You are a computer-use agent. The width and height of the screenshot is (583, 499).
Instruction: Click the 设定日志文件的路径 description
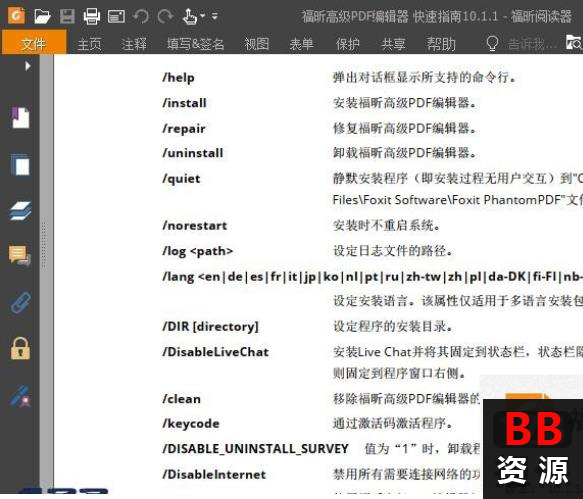click(393, 251)
